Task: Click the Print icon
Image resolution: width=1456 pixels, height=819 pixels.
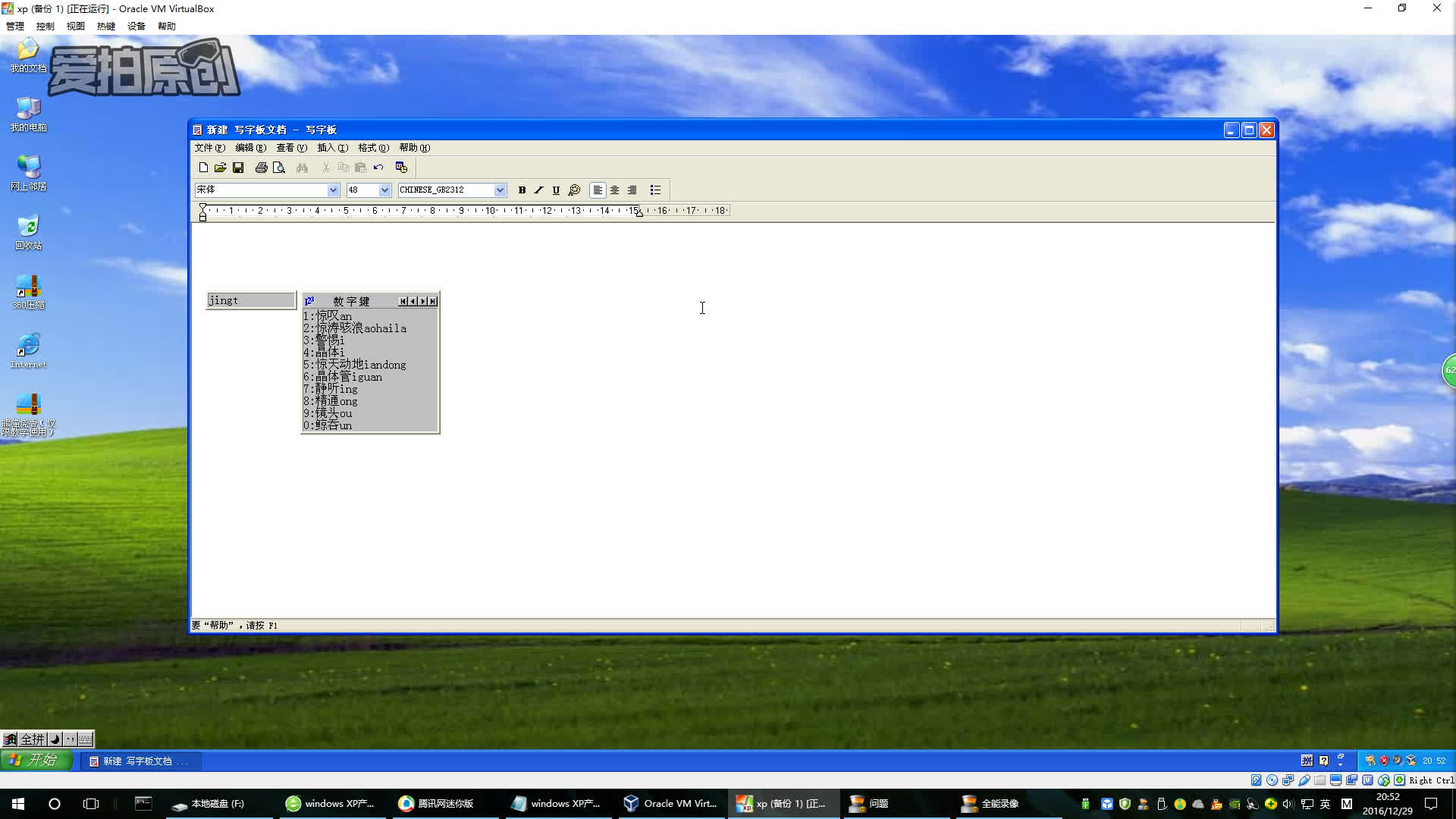Action: (261, 168)
